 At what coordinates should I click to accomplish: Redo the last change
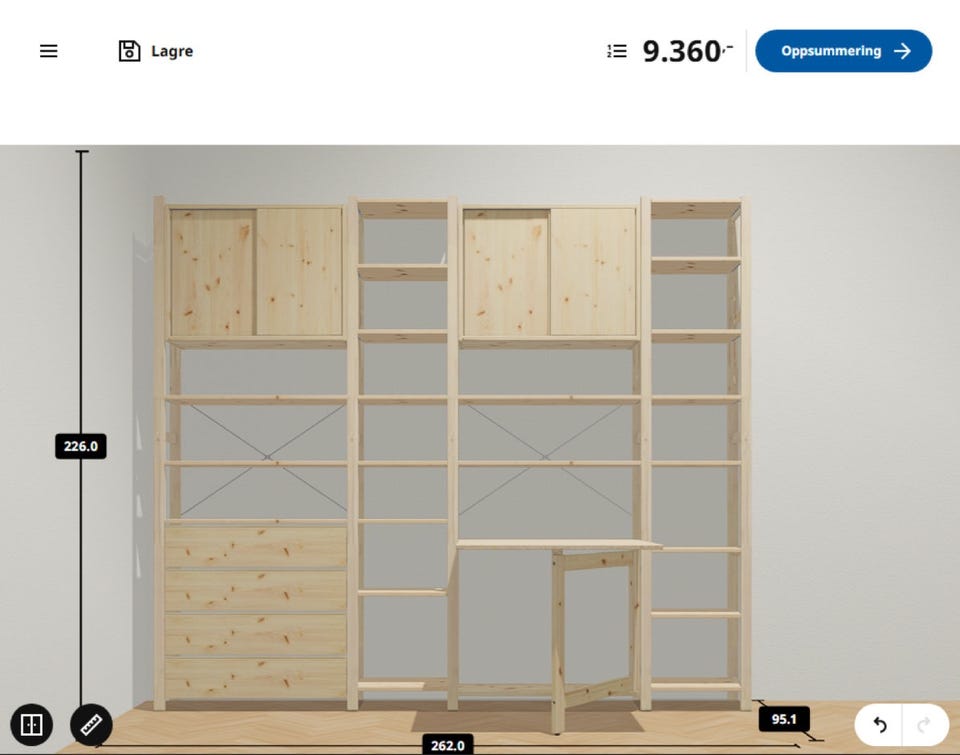click(x=924, y=725)
